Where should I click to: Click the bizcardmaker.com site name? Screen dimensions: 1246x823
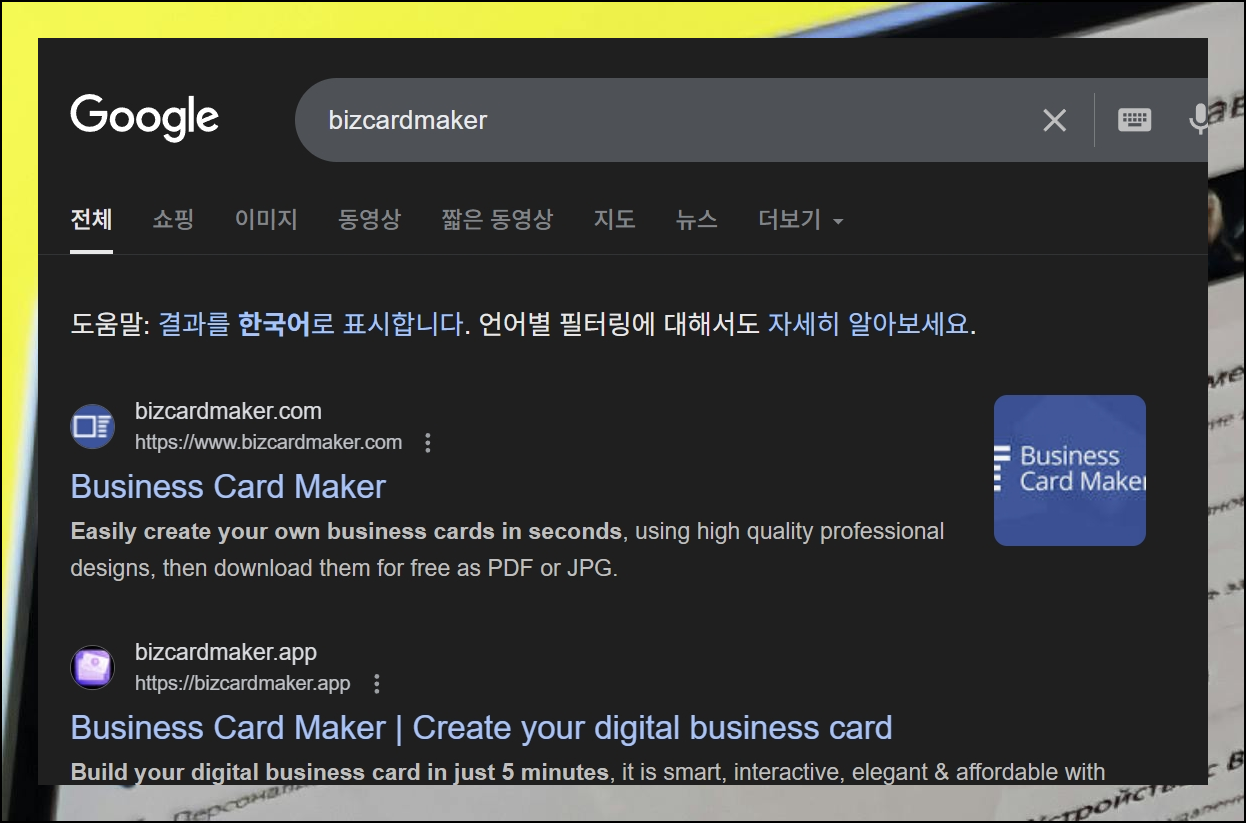click(x=228, y=411)
